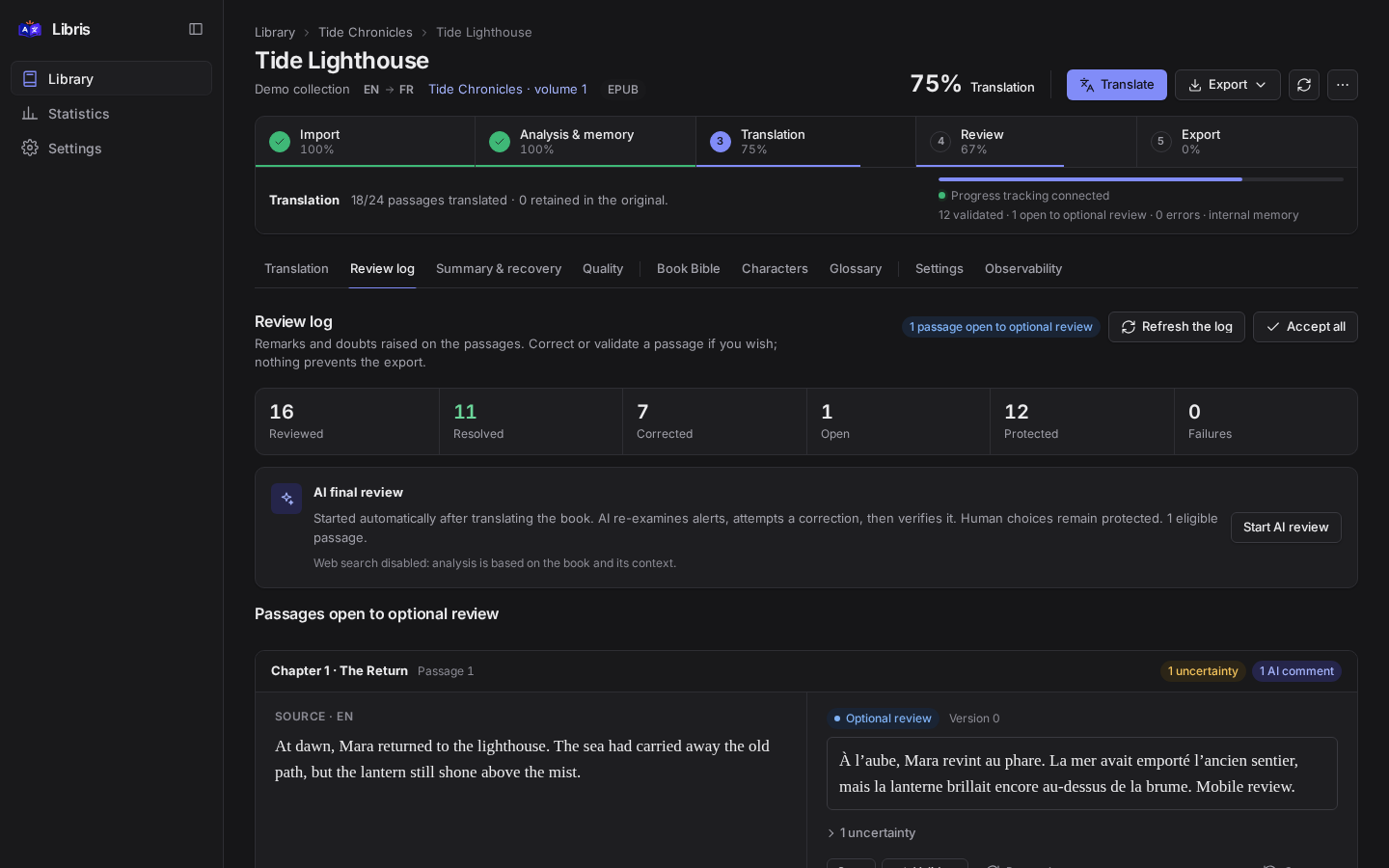The image size is (1389, 868).
Task: Open the Export dropdown
Action: pos(1227,85)
